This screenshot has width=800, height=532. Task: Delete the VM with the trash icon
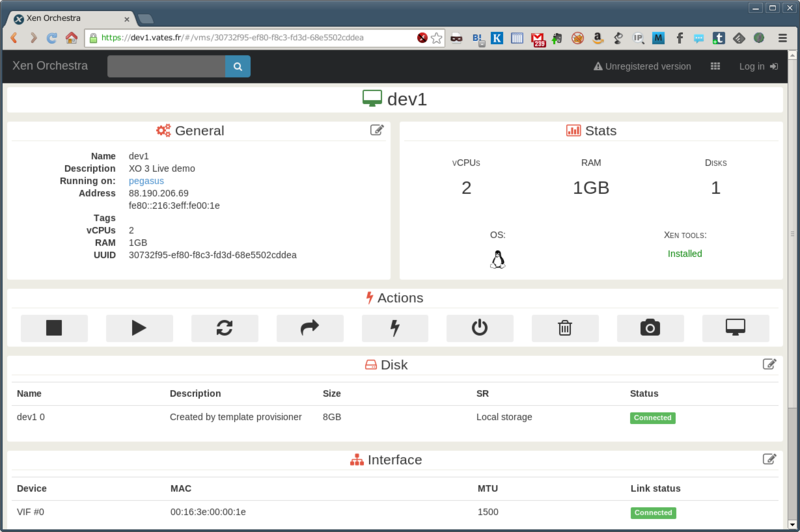click(565, 328)
